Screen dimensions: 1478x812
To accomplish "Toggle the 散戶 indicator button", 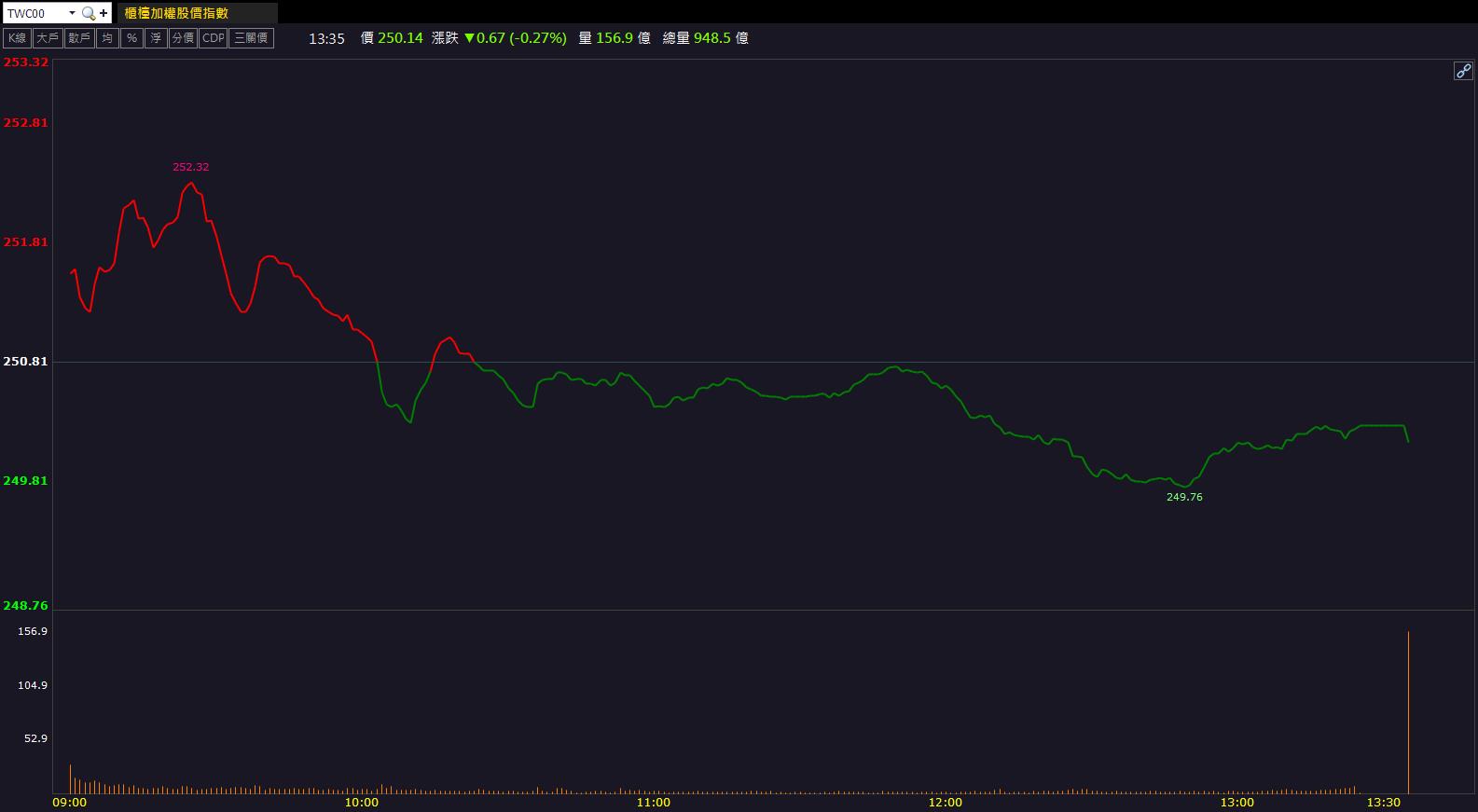I will (79, 38).
